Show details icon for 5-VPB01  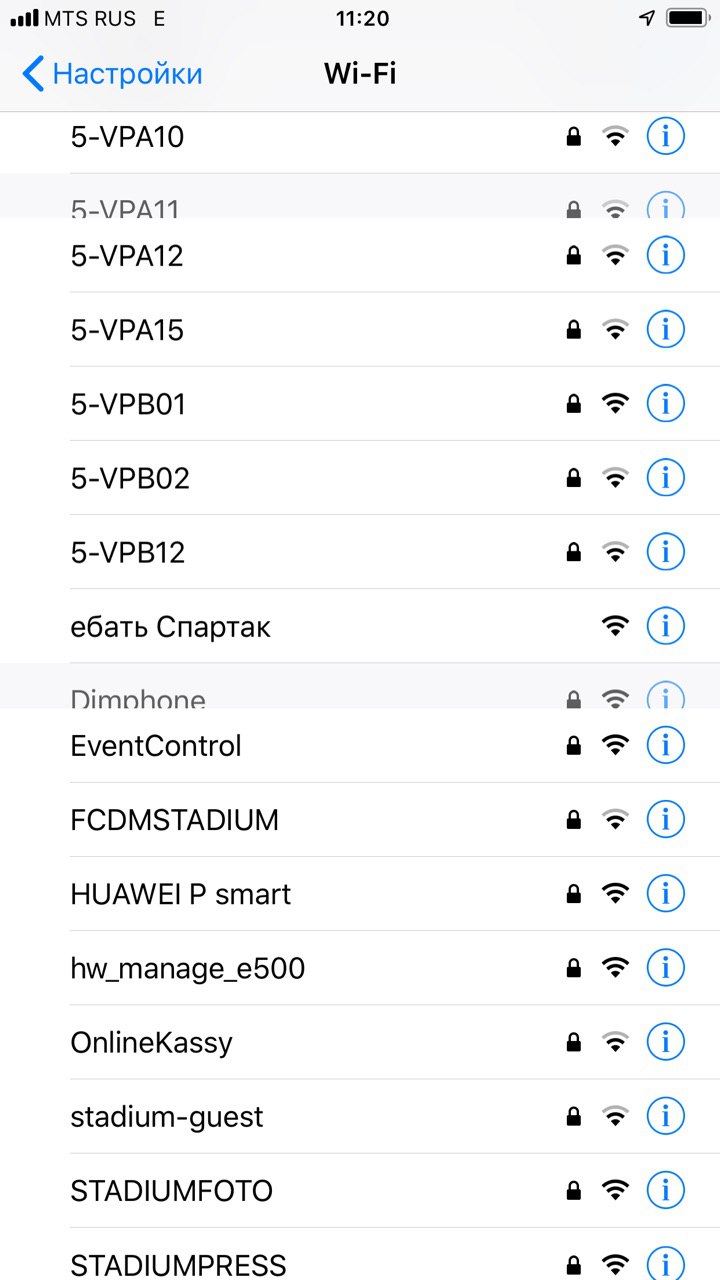click(x=665, y=404)
